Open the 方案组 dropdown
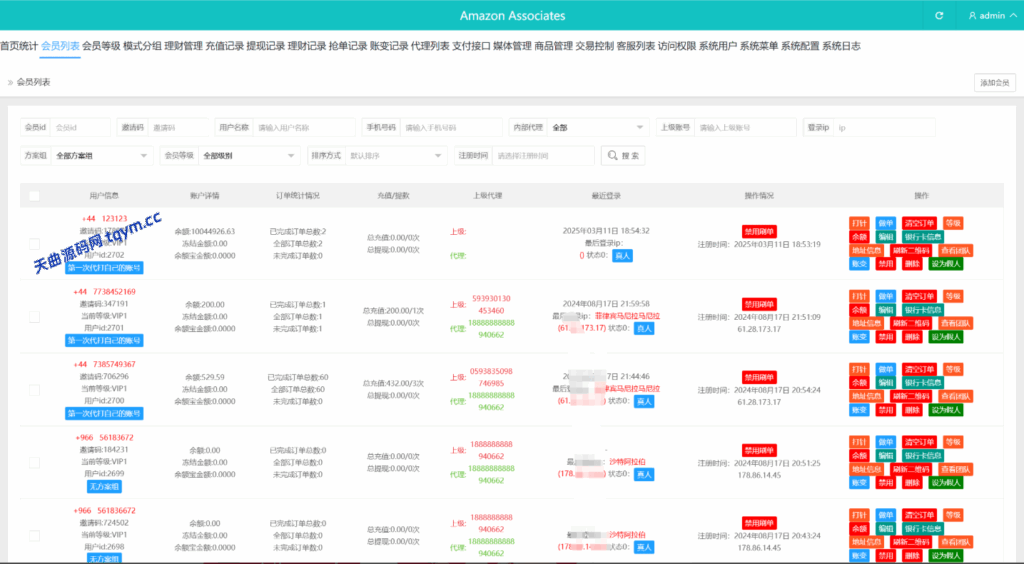 (102, 155)
